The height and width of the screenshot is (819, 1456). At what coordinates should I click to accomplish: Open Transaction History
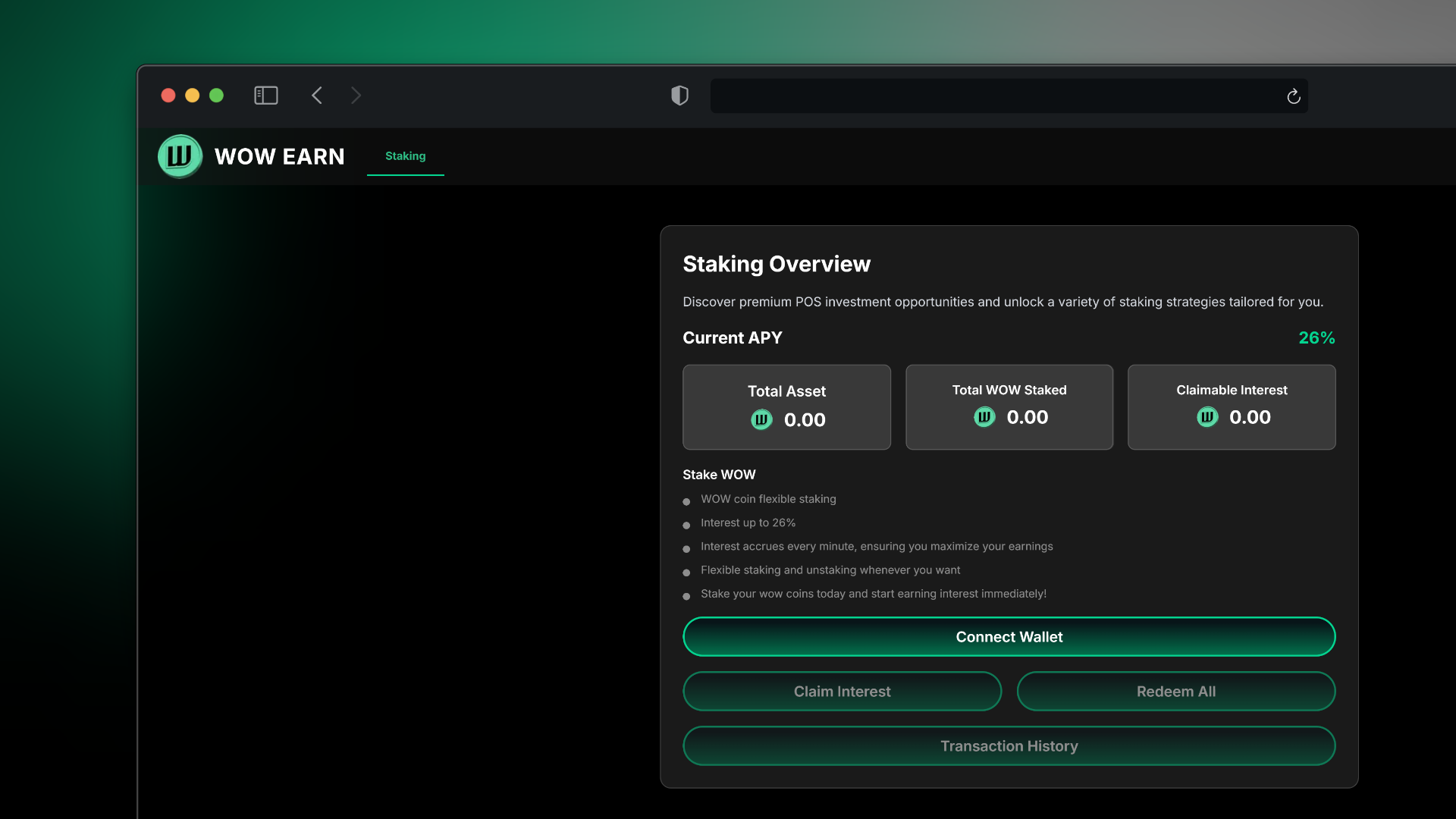[x=1009, y=746]
